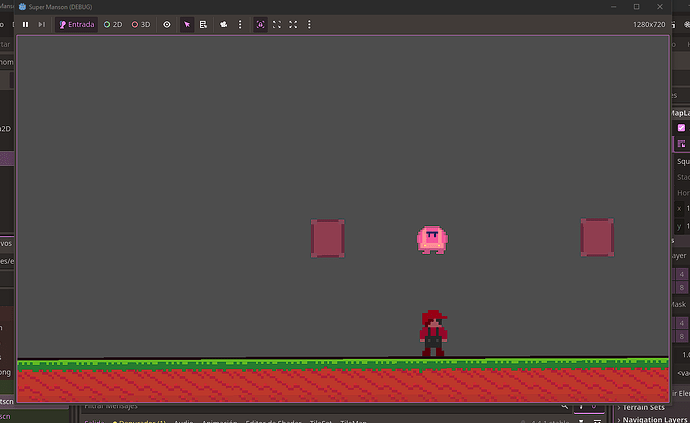Click the pink tileset icon in the editor inspector
The width and height of the screenshot is (690, 423).
coord(682,144)
